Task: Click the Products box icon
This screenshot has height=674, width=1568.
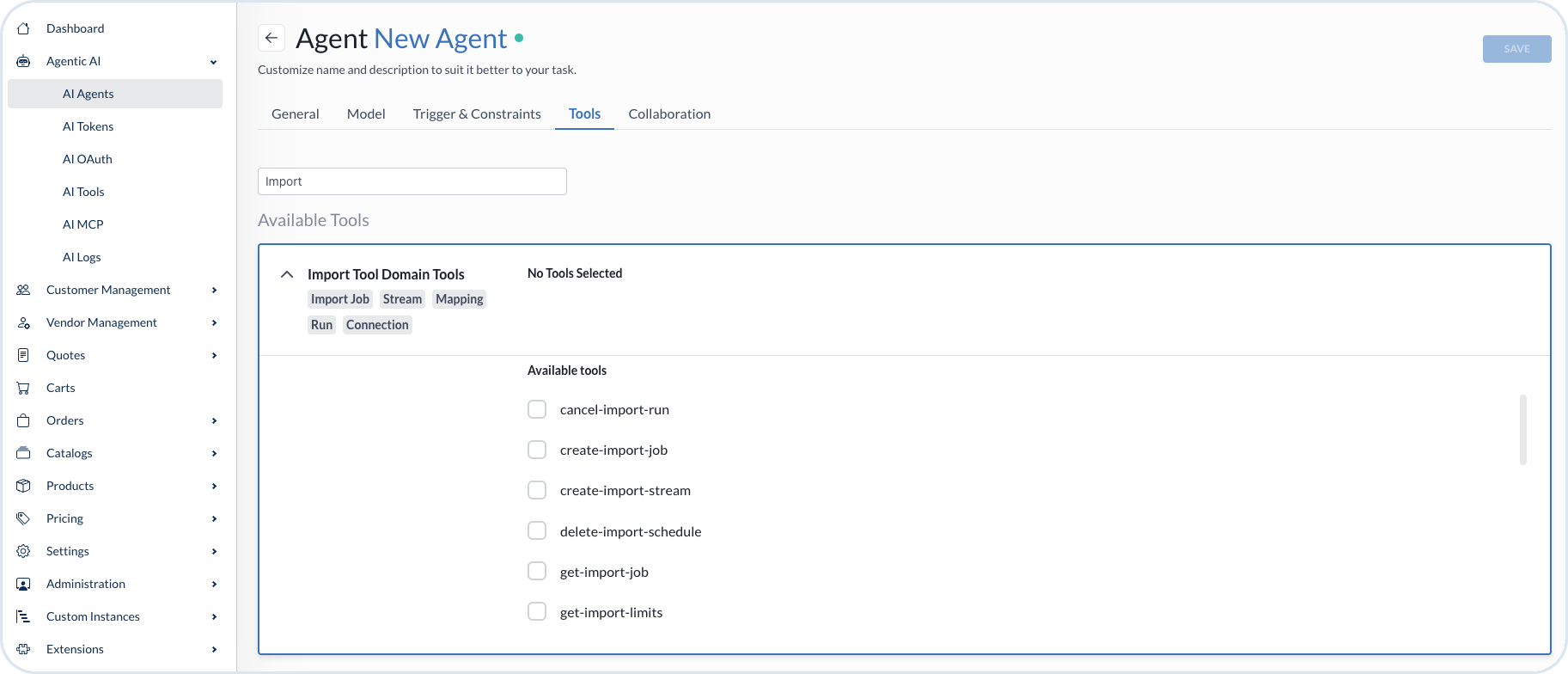Action: pos(23,486)
